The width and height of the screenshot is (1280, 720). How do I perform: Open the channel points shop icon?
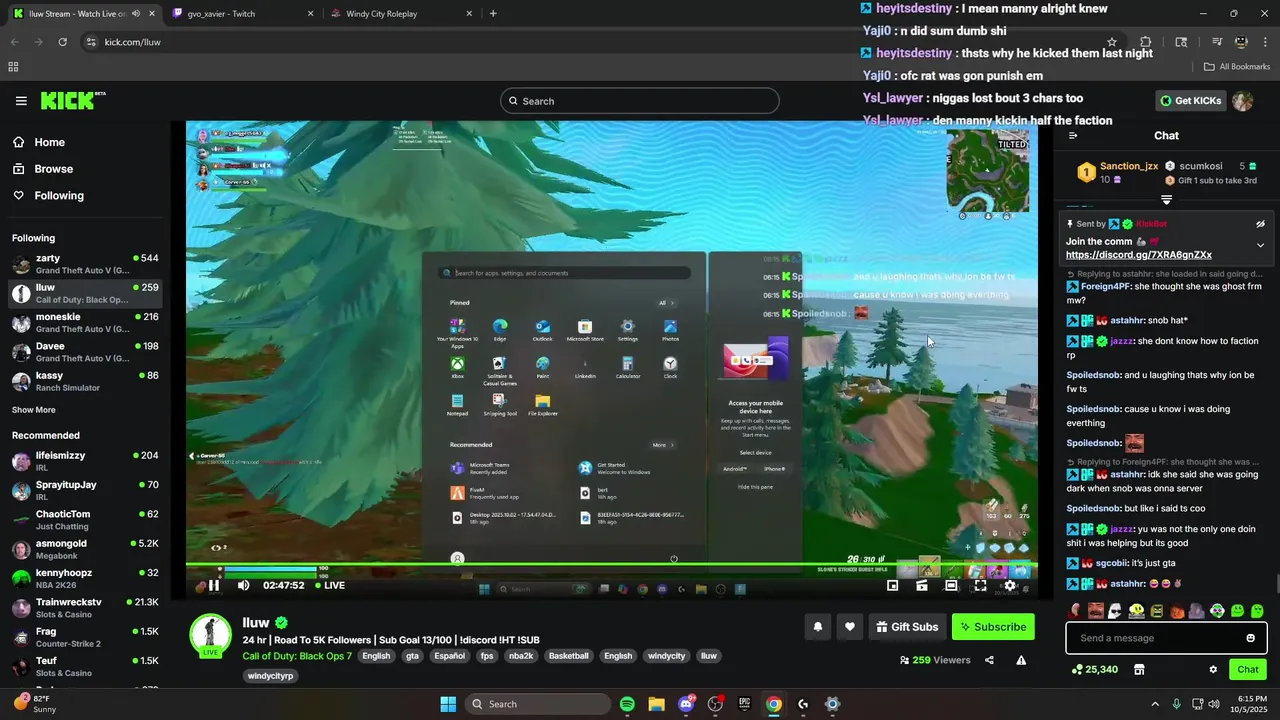point(1139,670)
